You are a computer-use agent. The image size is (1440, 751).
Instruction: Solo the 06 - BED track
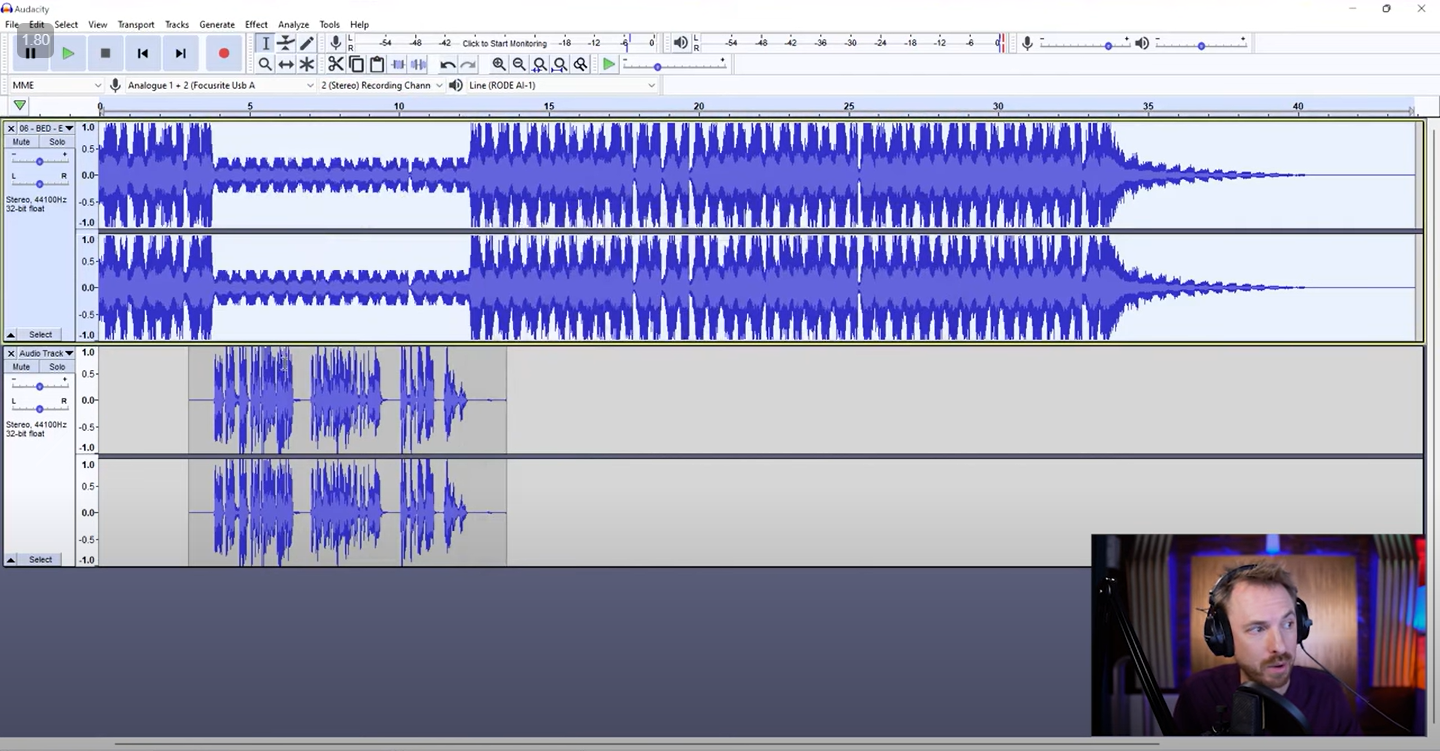point(57,142)
